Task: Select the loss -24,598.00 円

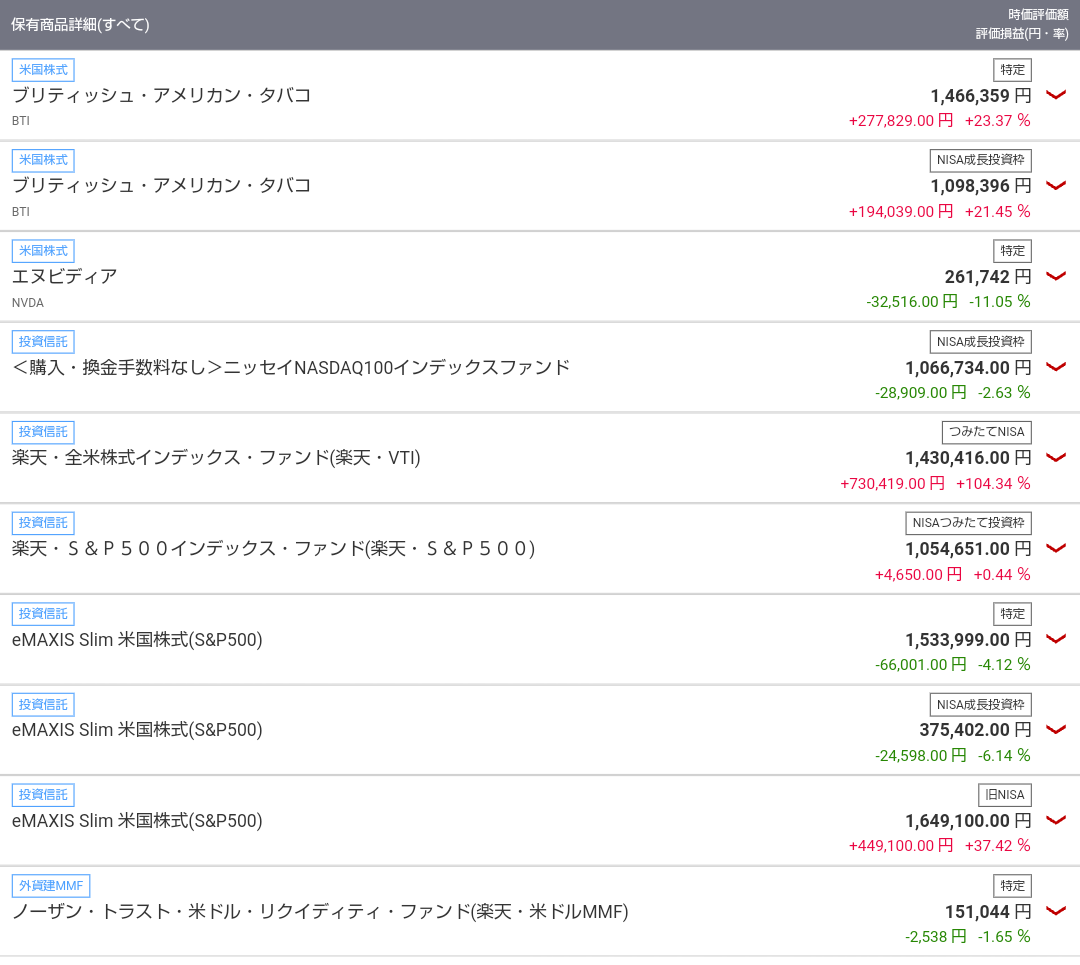Action: click(921, 756)
